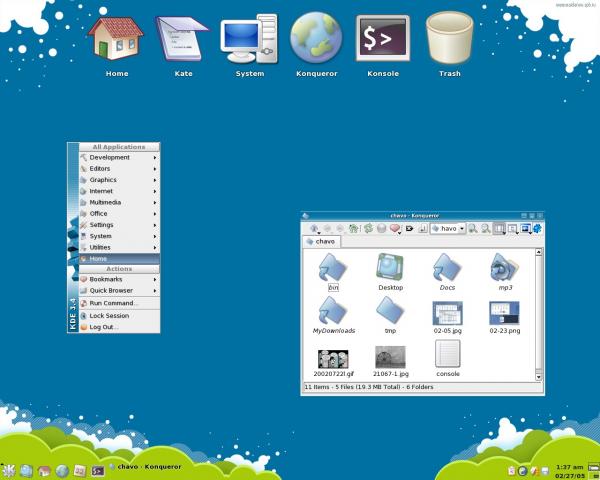This screenshot has width=600, height=480.
Task: Click the Stop loading icon in Konqueror
Action: (382, 229)
